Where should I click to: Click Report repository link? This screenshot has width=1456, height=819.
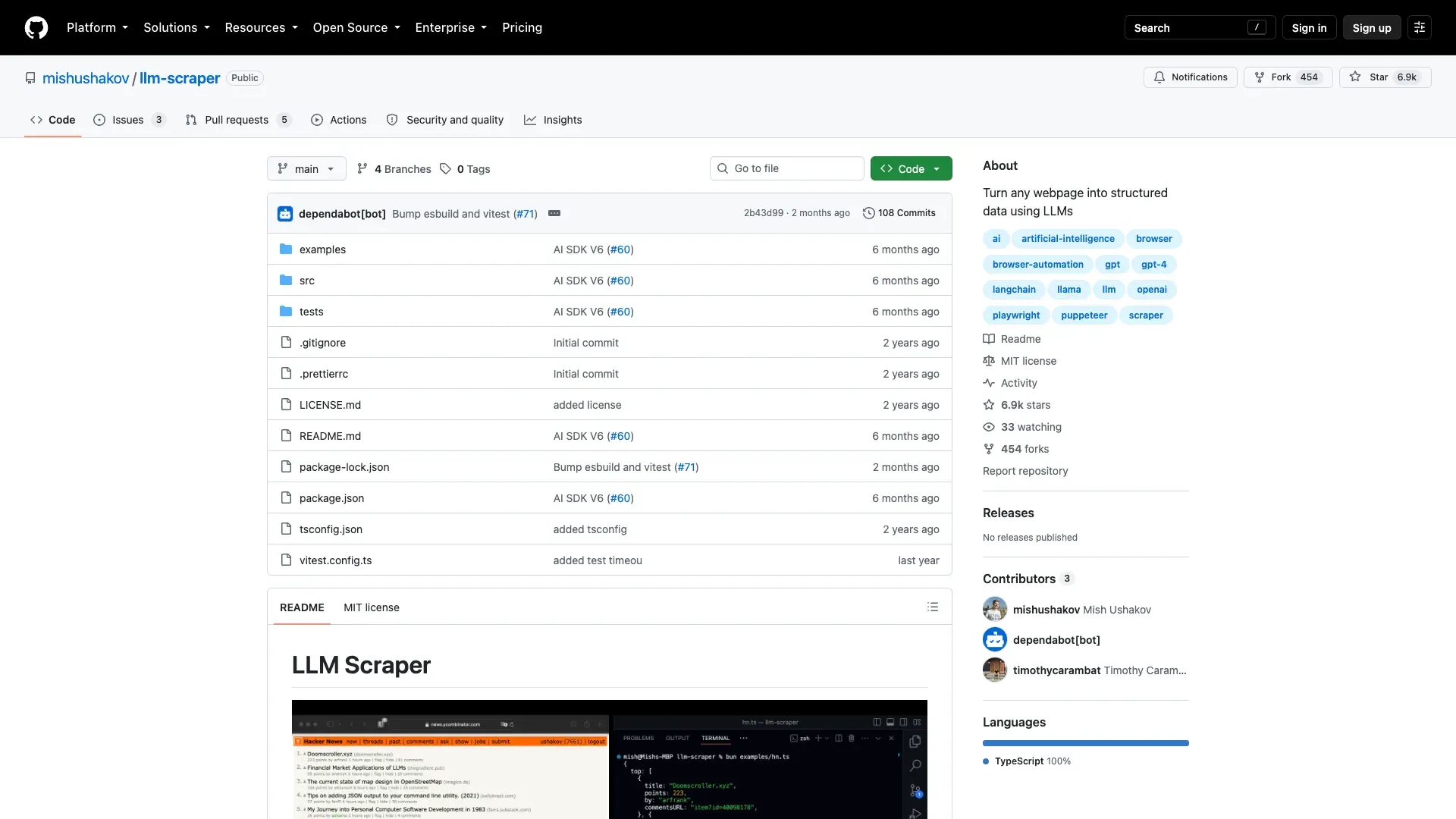(x=1025, y=471)
